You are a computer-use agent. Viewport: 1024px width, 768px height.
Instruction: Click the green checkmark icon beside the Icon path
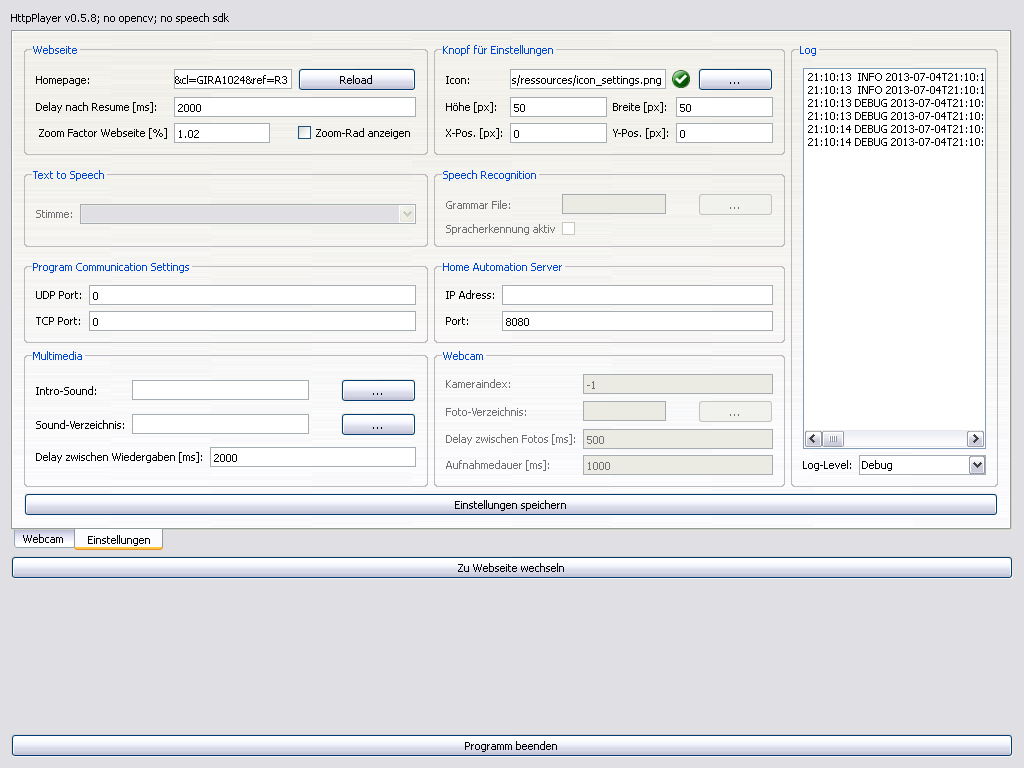click(x=681, y=79)
